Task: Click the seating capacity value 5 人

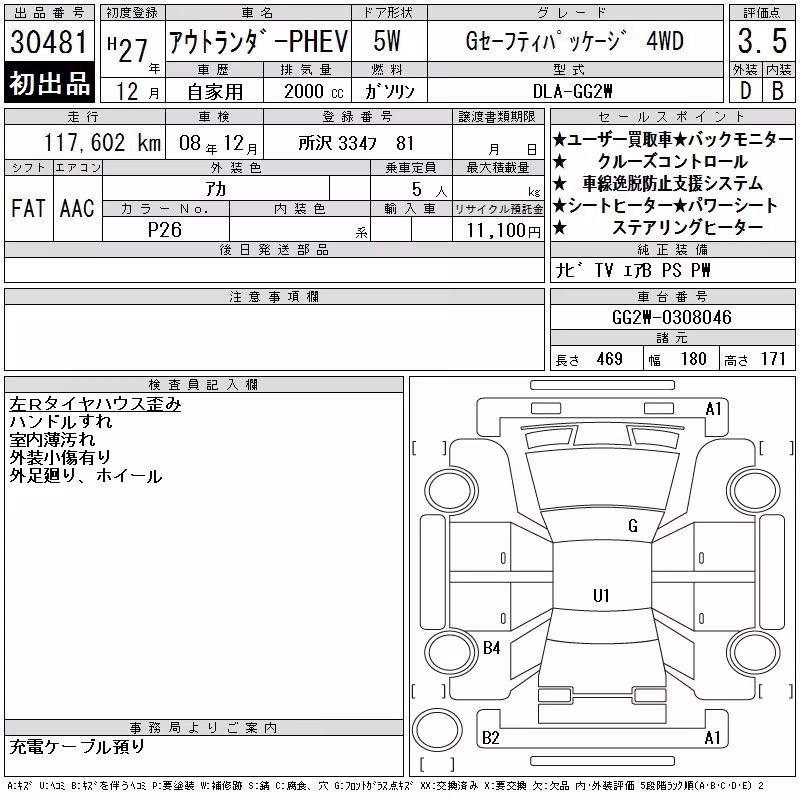Action: tap(430, 190)
